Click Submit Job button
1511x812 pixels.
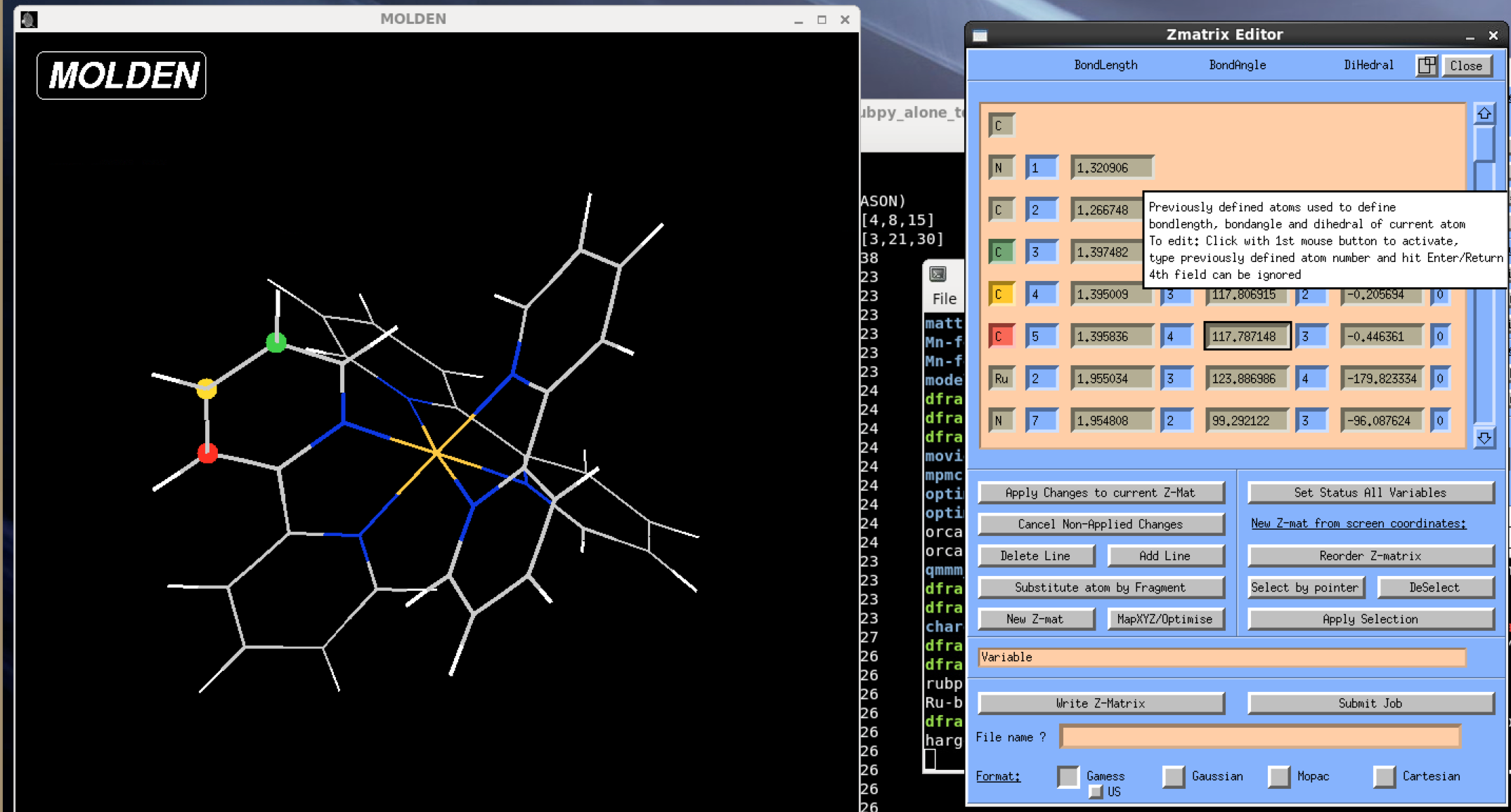(1369, 701)
